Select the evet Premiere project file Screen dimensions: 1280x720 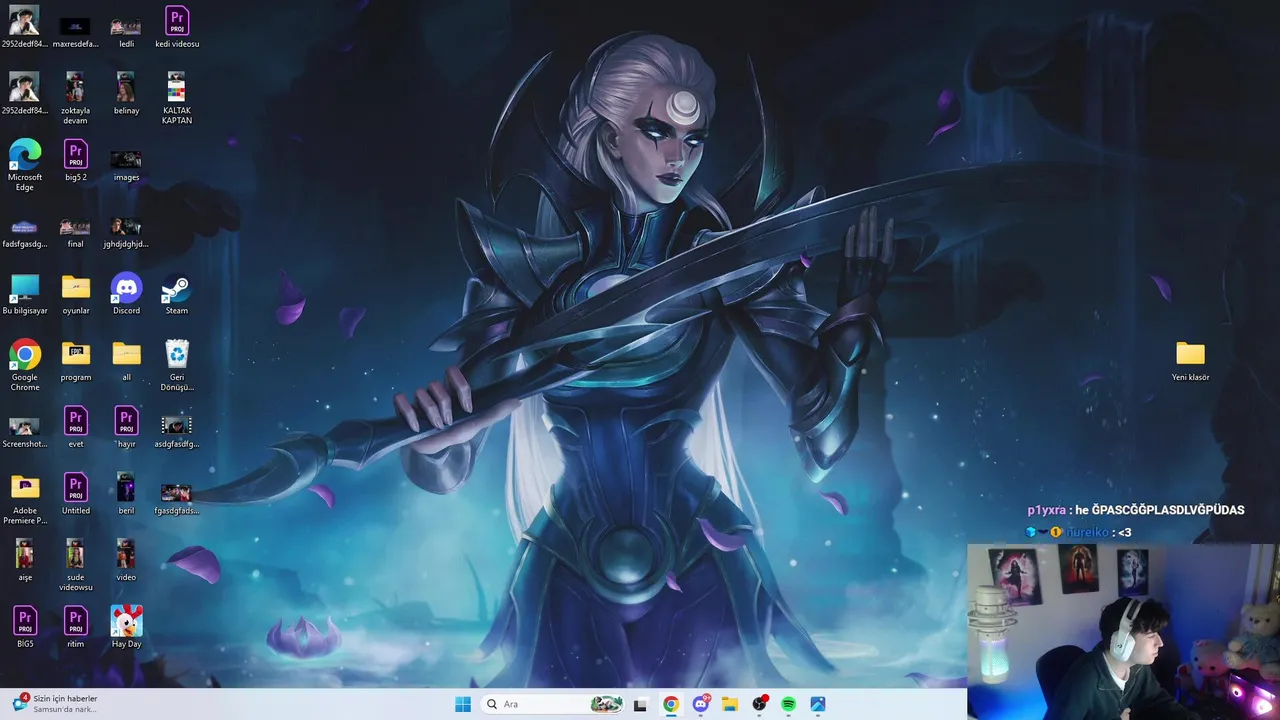(75, 427)
